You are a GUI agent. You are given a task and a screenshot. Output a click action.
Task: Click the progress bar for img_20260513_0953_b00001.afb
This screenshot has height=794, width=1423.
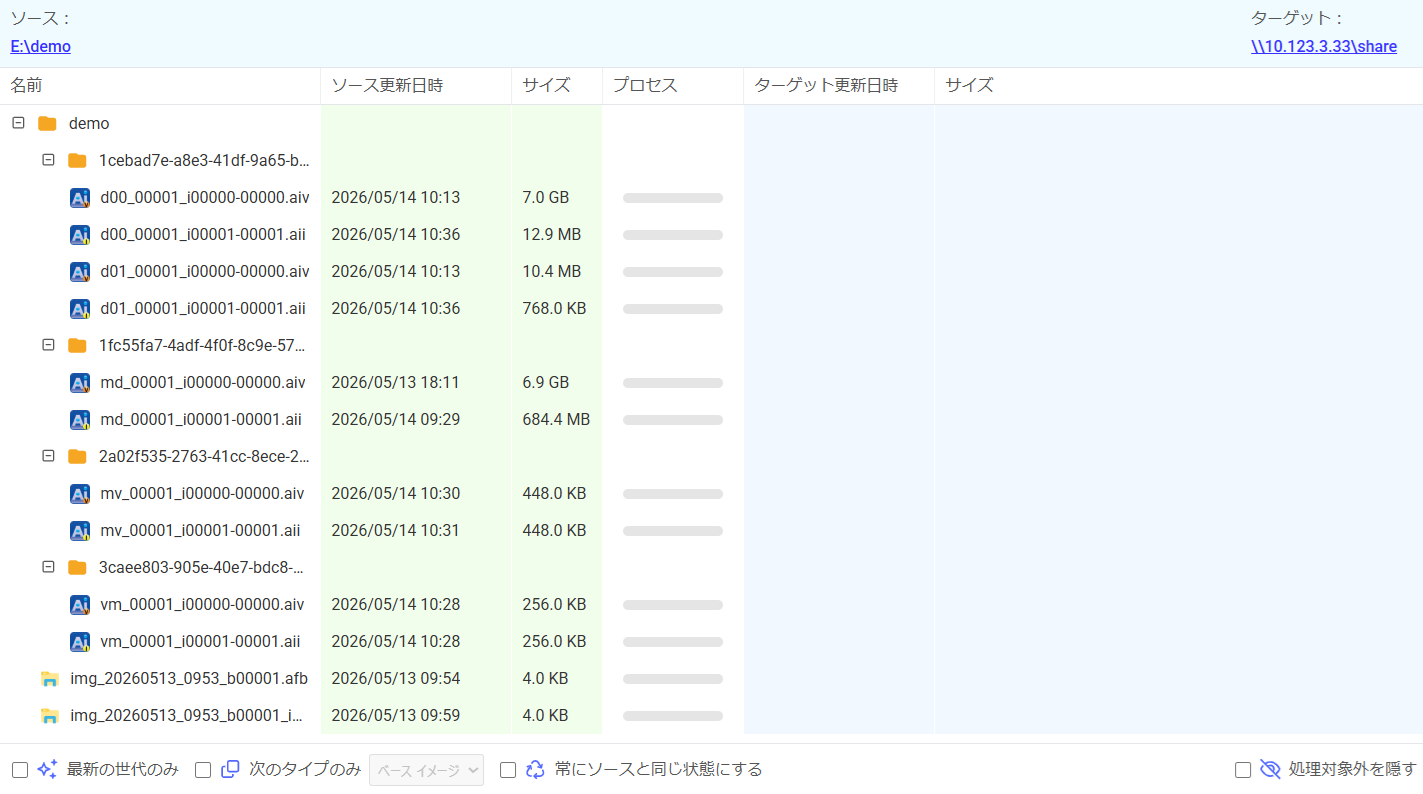click(x=673, y=679)
